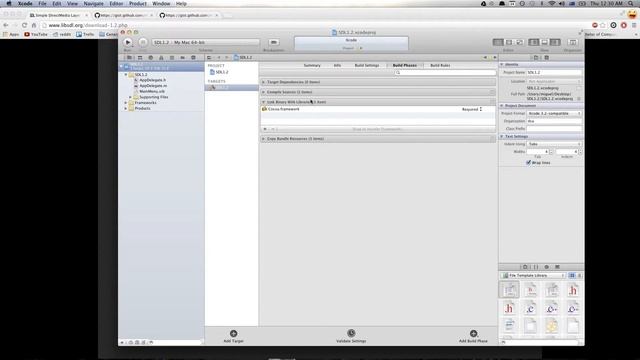Click Validate Settings icon
640x360 pixels.
[x=351, y=333]
